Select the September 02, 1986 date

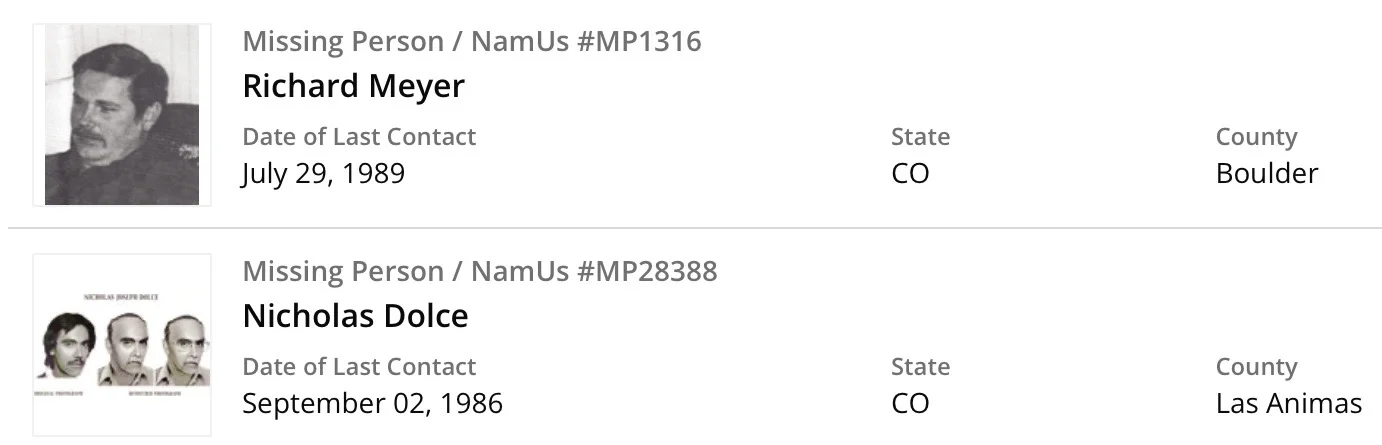(372, 403)
